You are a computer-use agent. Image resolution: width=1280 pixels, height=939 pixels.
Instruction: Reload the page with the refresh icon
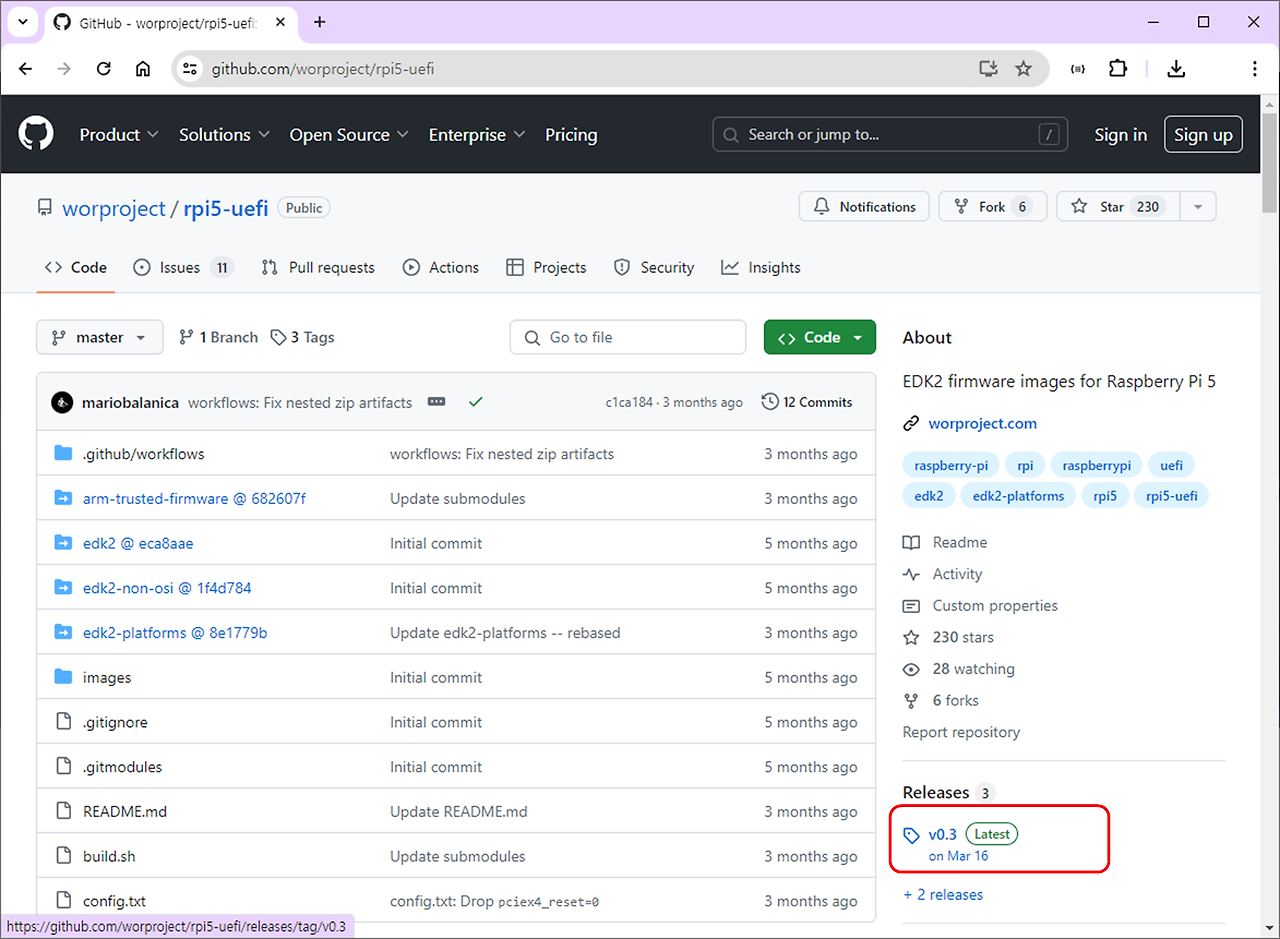click(103, 69)
